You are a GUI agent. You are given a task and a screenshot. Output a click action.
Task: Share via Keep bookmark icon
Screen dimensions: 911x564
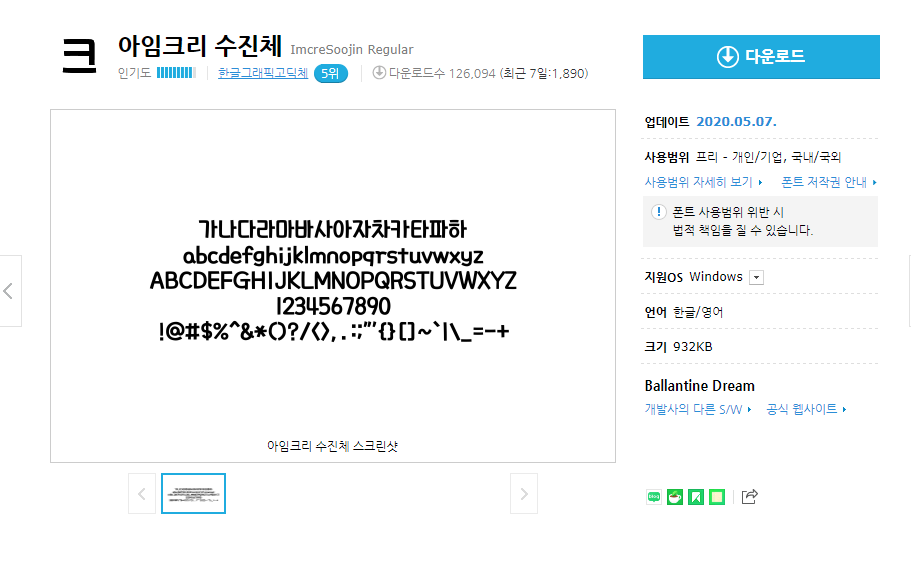click(x=695, y=497)
